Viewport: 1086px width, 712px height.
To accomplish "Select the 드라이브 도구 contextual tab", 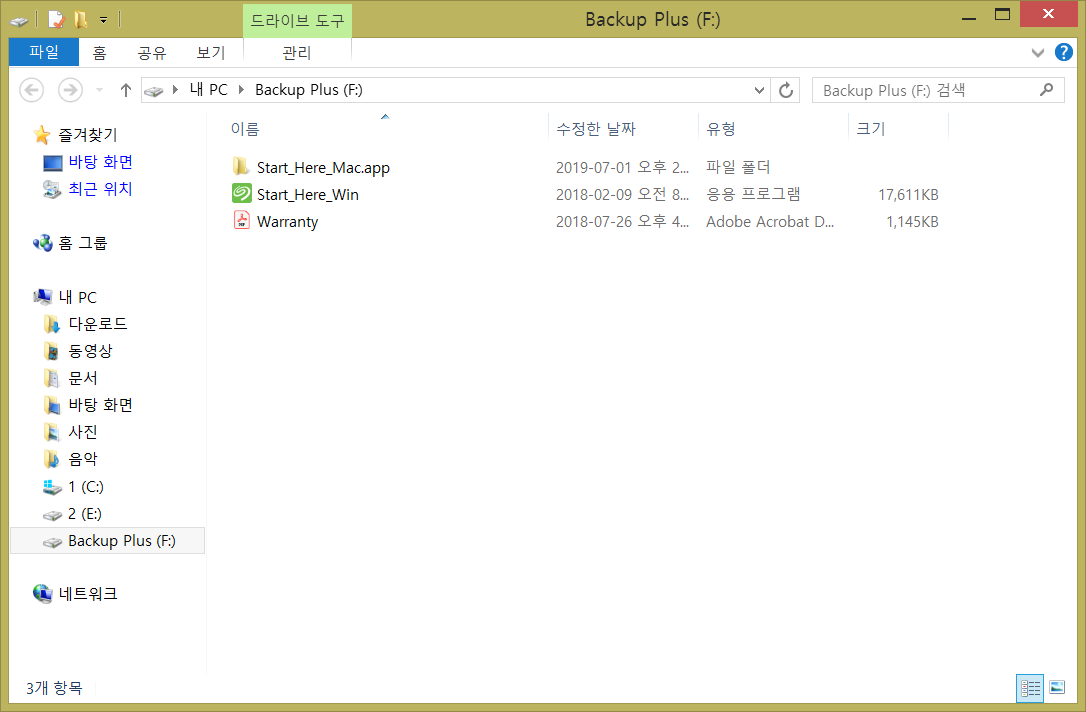I will coord(297,21).
